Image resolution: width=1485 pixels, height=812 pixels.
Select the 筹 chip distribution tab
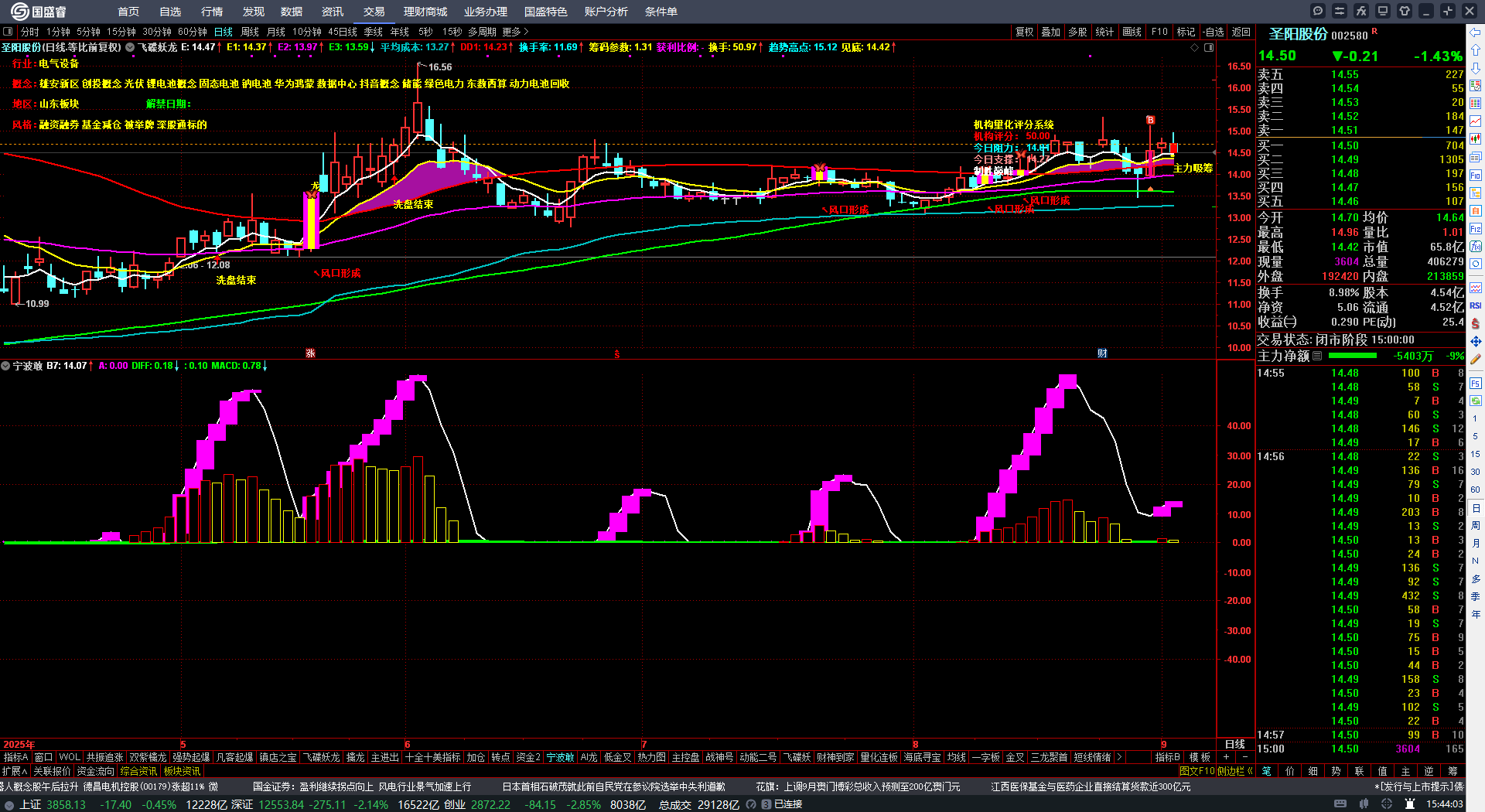(x=1453, y=771)
